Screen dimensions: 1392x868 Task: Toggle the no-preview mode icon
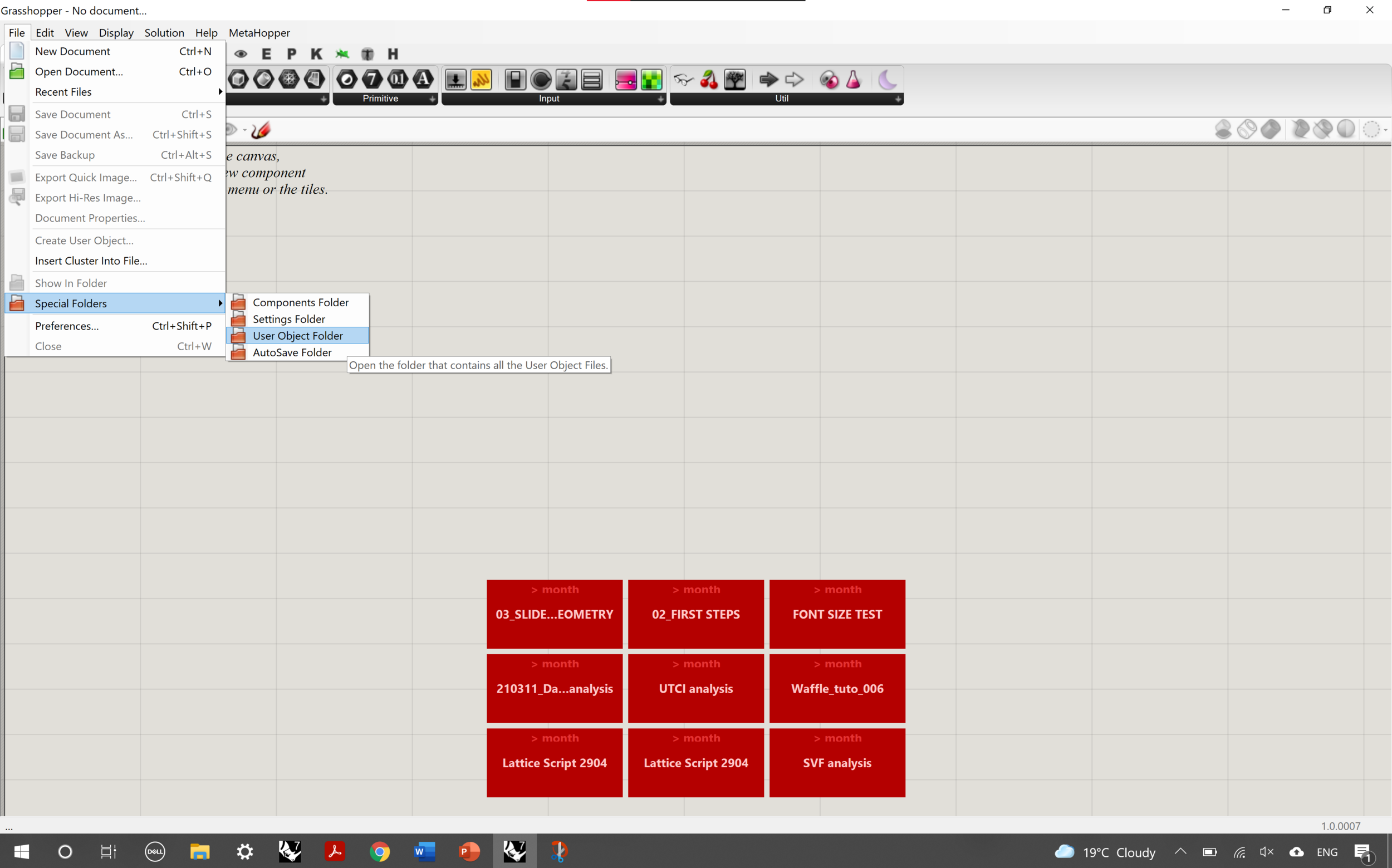[1223, 129]
